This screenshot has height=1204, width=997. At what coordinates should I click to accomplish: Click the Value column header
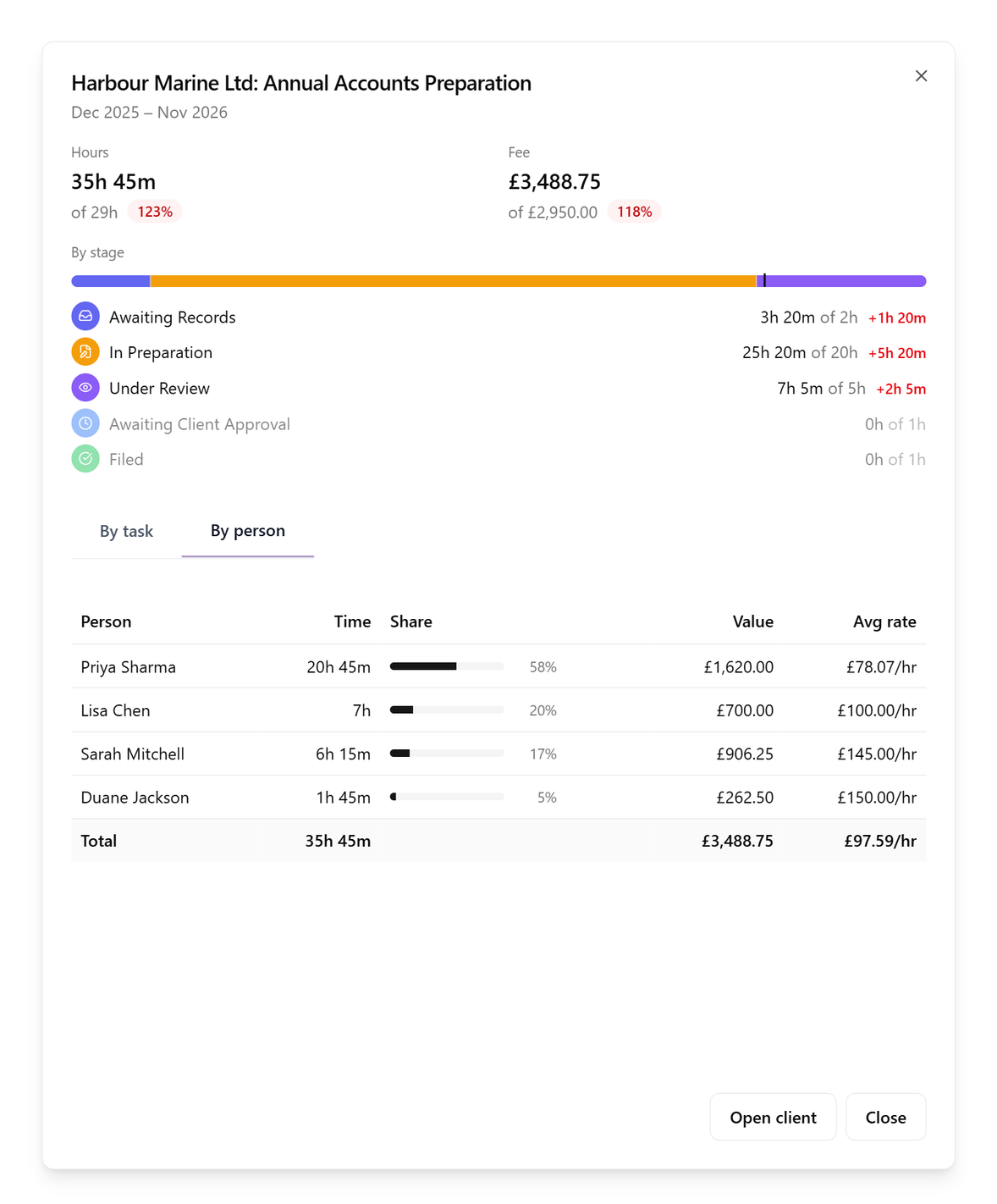tap(752, 621)
